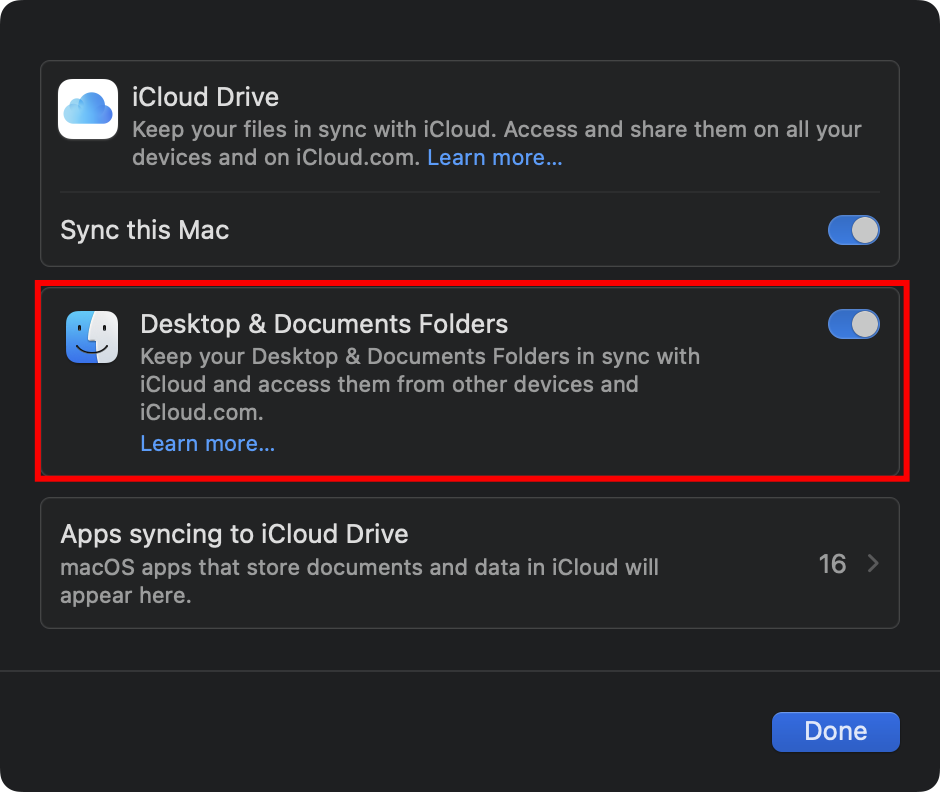This screenshot has height=792, width=940.
Task: Click the Keep your files in sync description
Action: point(497,130)
